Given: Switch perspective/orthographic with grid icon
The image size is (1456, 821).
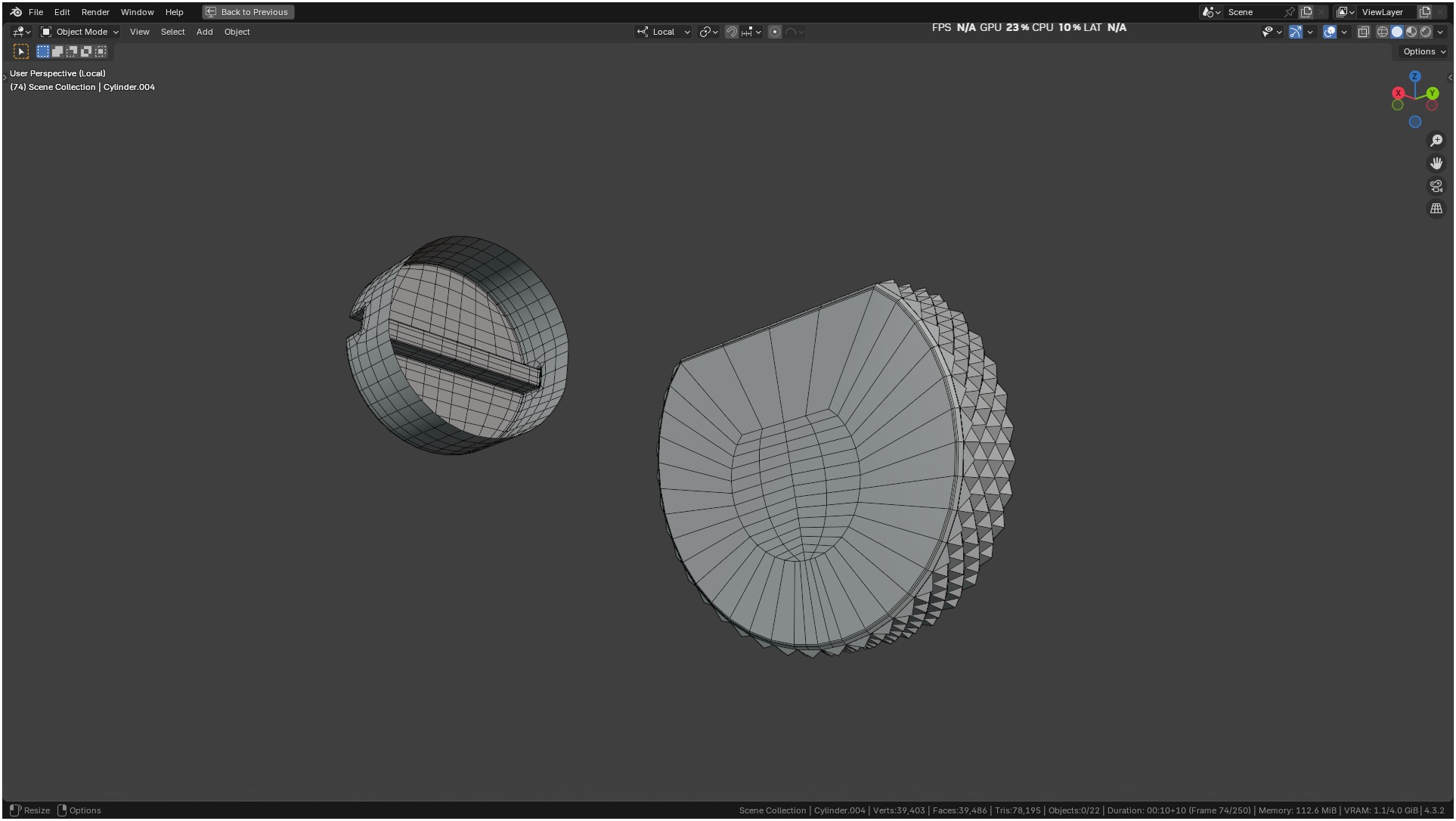Looking at the screenshot, I should pos(1436,209).
